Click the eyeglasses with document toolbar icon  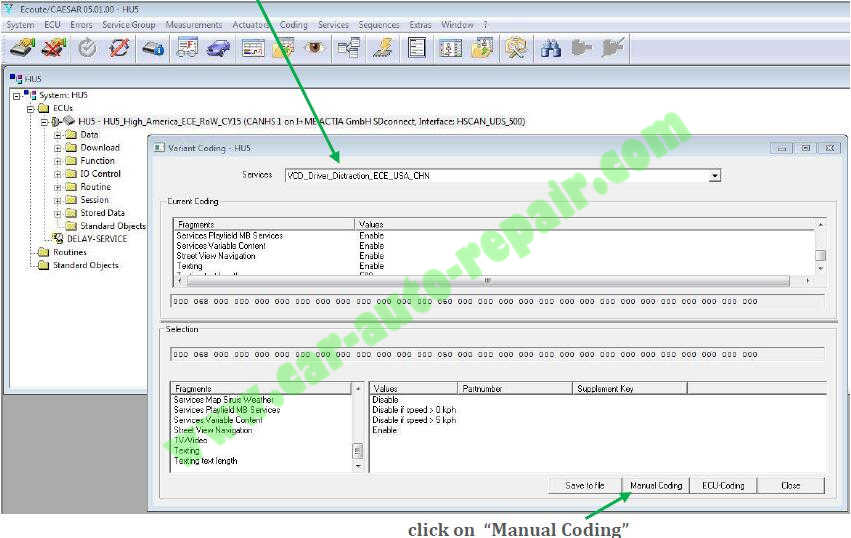[187, 48]
